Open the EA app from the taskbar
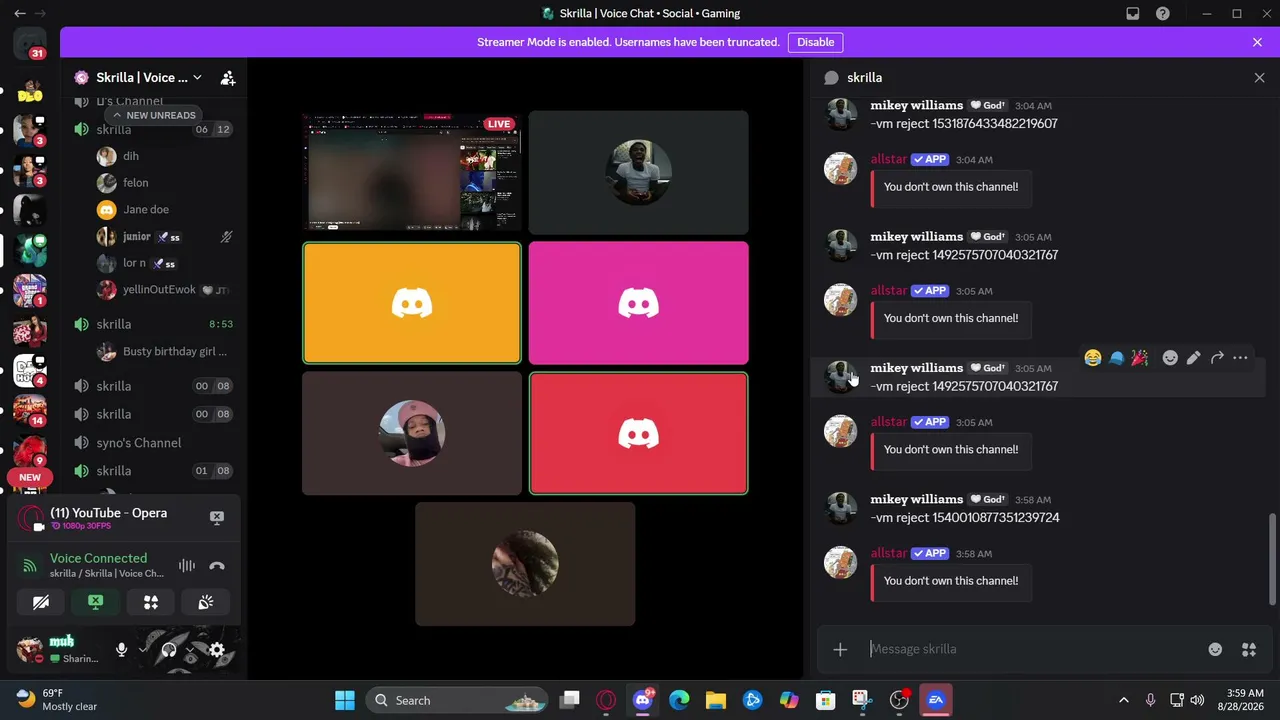The width and height of the screenshot is (1280, 720). pos(935,700)
